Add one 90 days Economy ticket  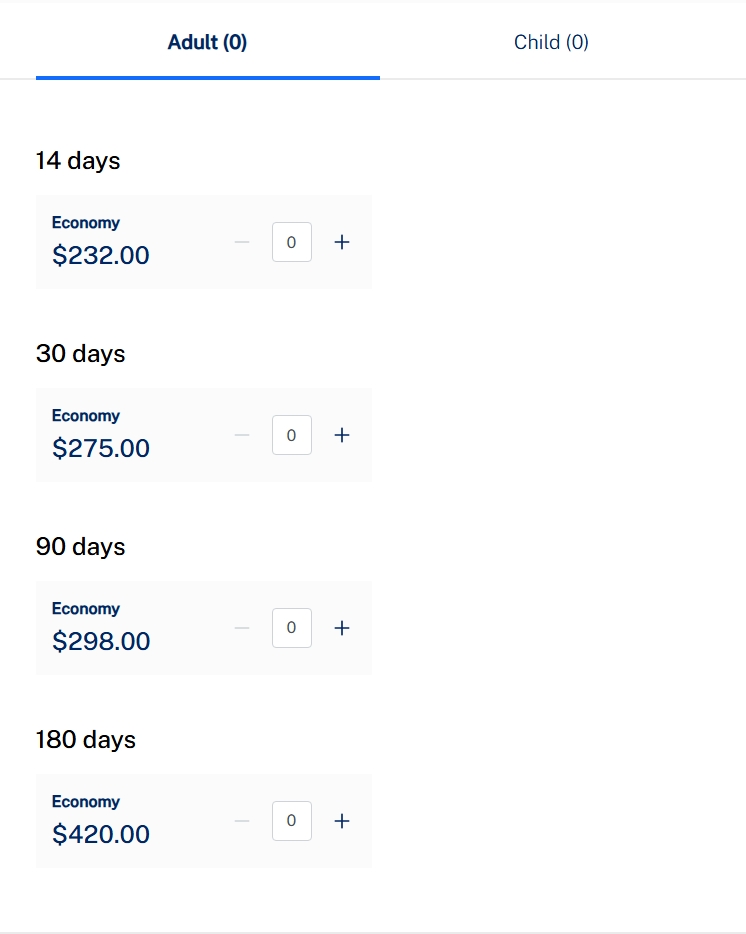click(x=342, y=628)
